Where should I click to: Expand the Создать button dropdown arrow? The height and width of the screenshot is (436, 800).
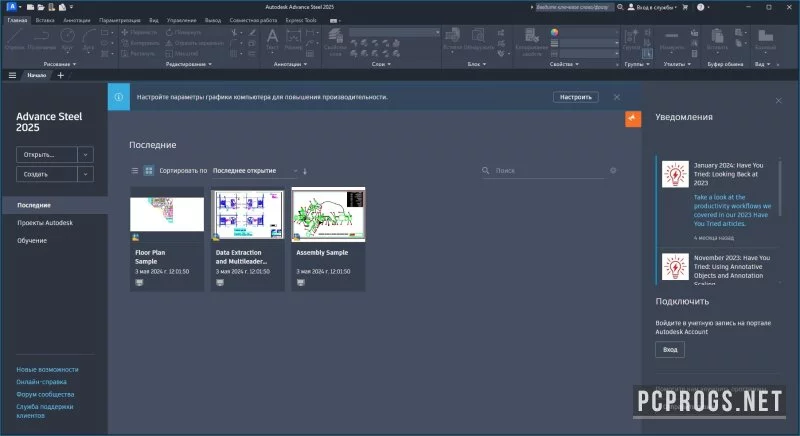(x=86, y=174)
